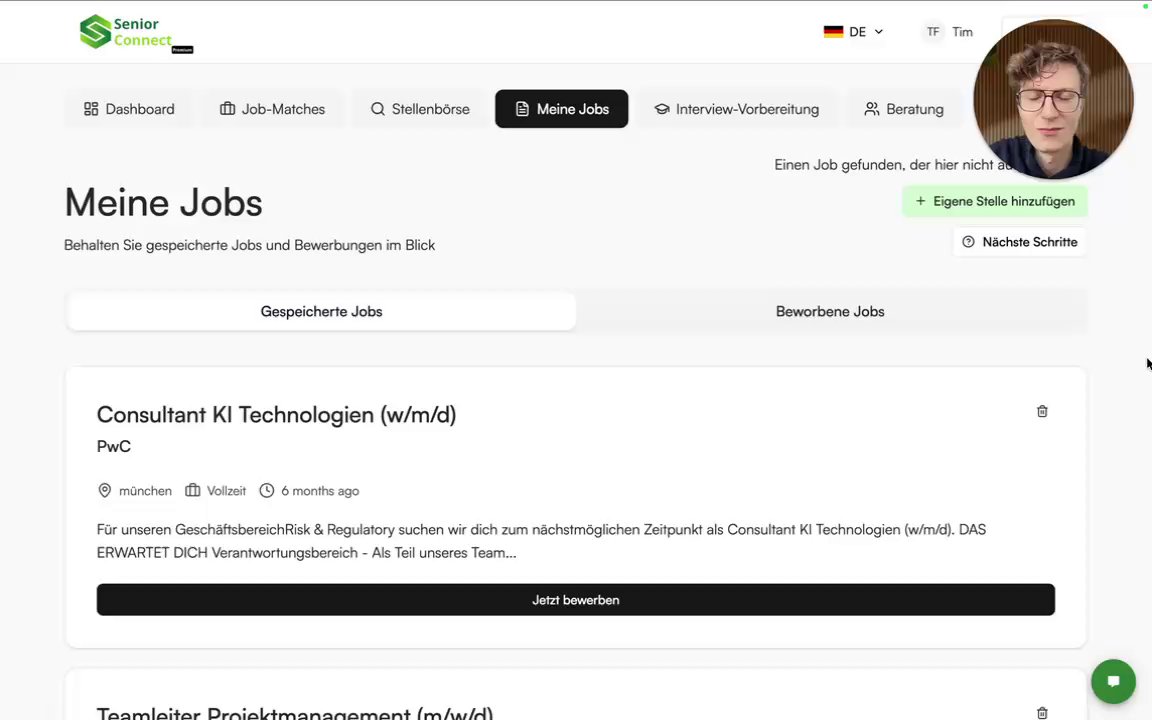1152x720 pixels.
Task: Open Interview-Vorbereitung tab
Action: 736,109
